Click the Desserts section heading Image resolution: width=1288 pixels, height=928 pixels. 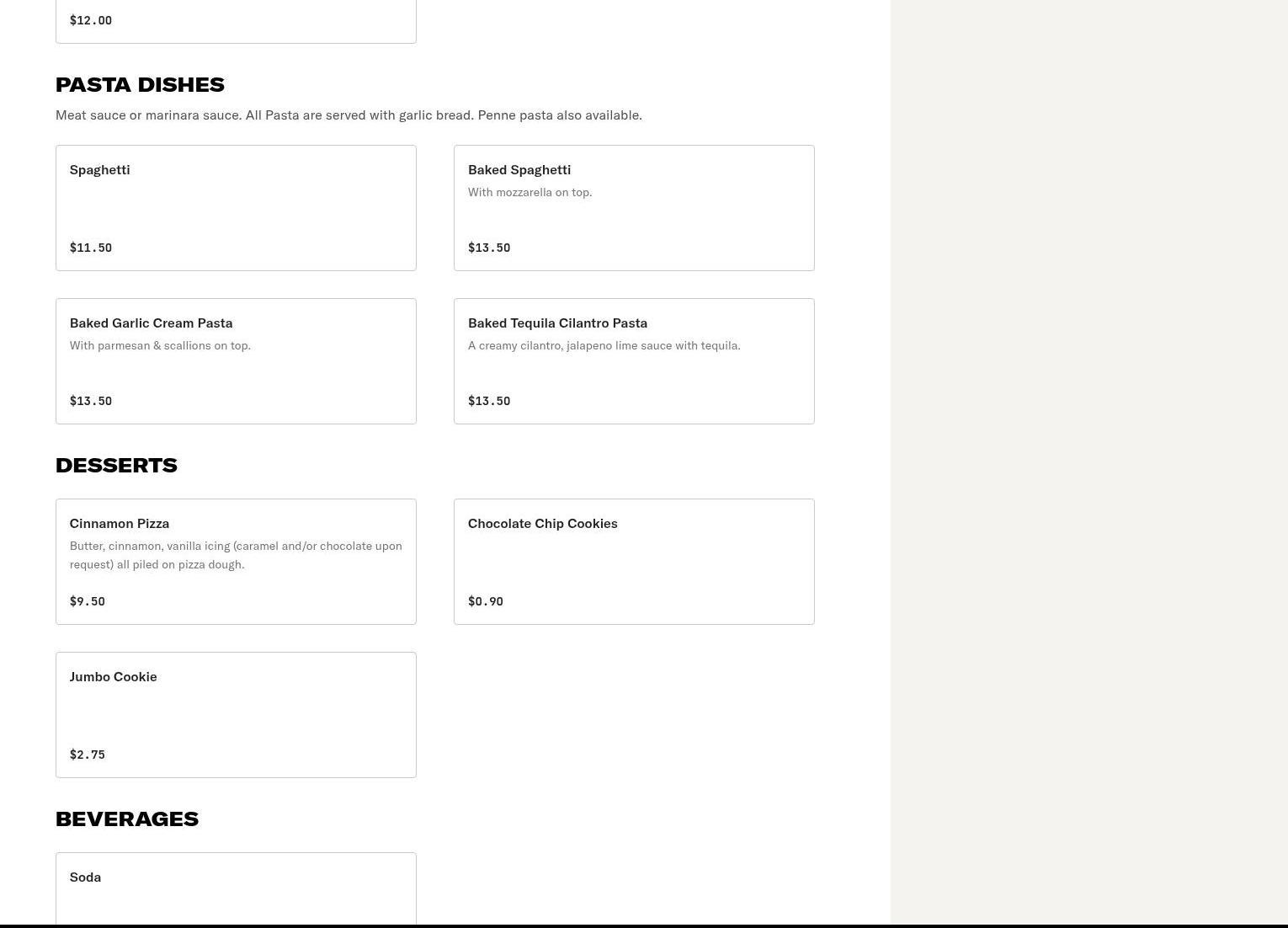(116, 465)
